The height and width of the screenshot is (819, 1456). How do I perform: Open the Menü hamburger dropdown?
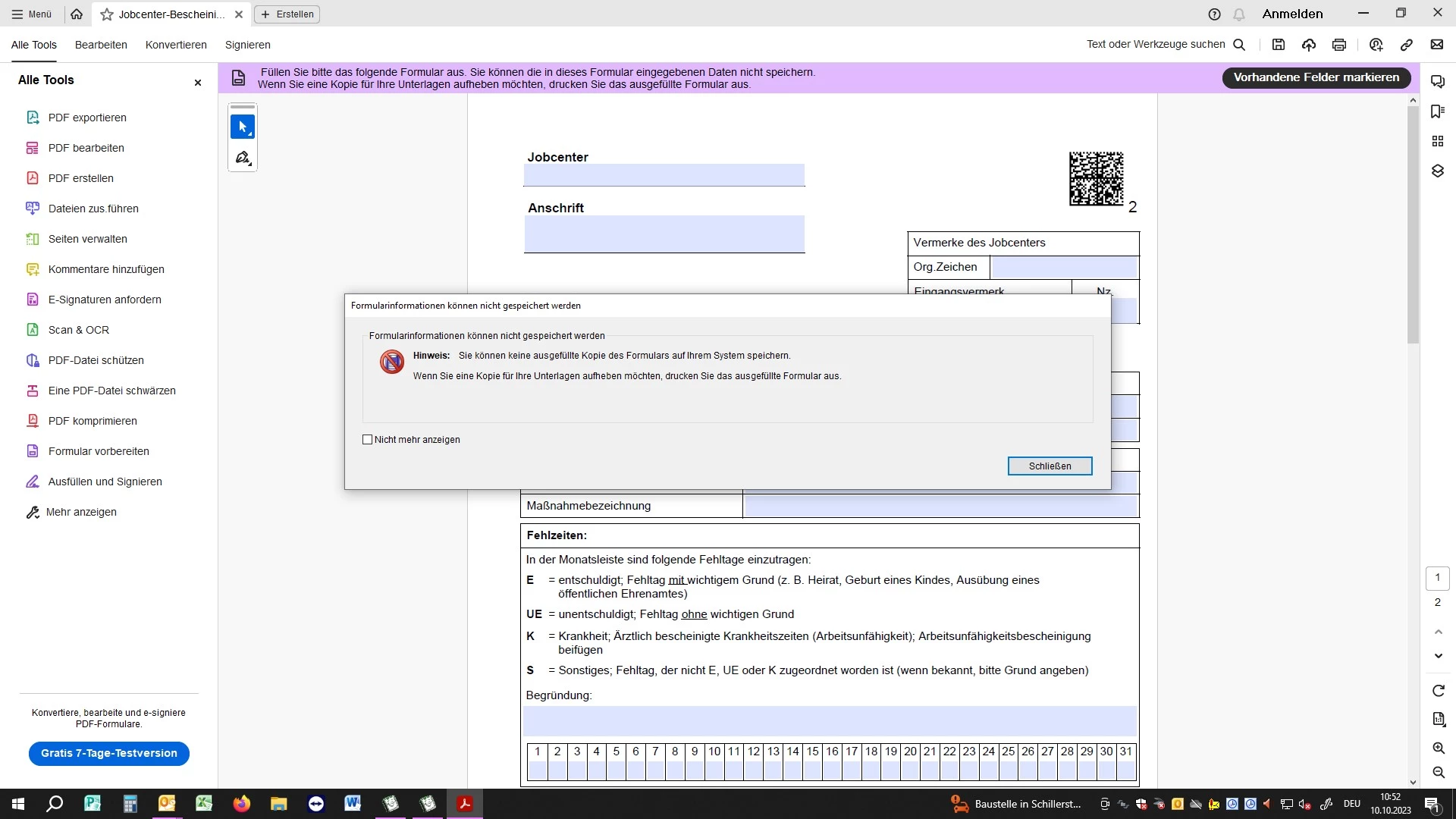[32, 14]
